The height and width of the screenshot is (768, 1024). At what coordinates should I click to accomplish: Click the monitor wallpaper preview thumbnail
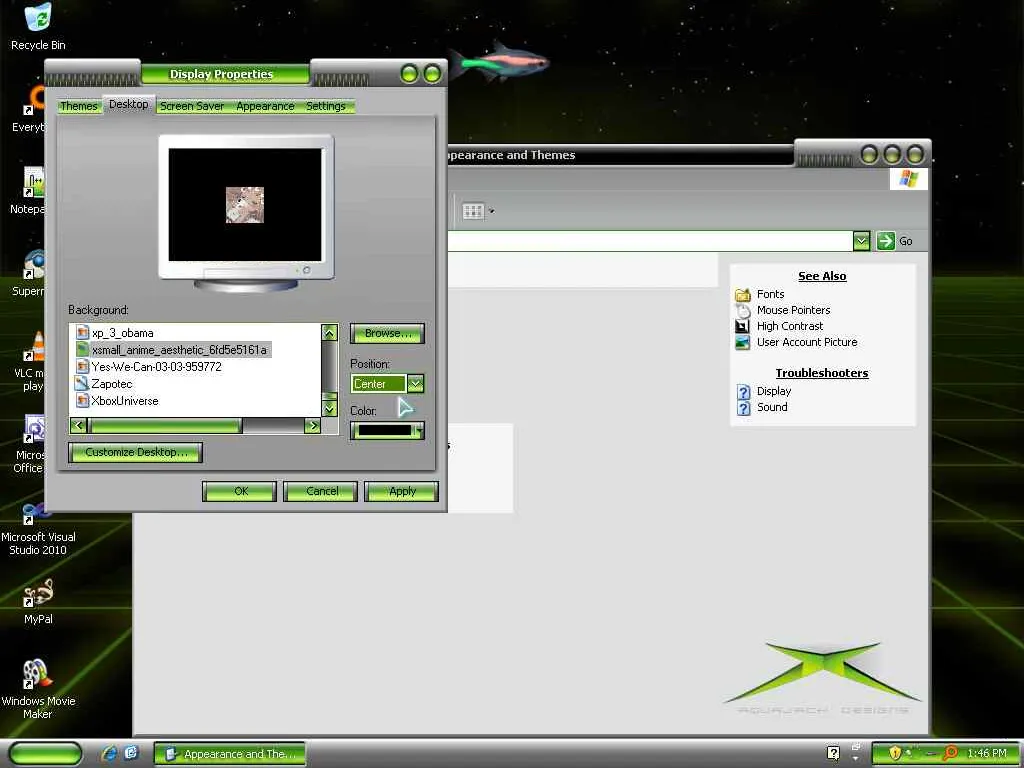pos(245,204)
